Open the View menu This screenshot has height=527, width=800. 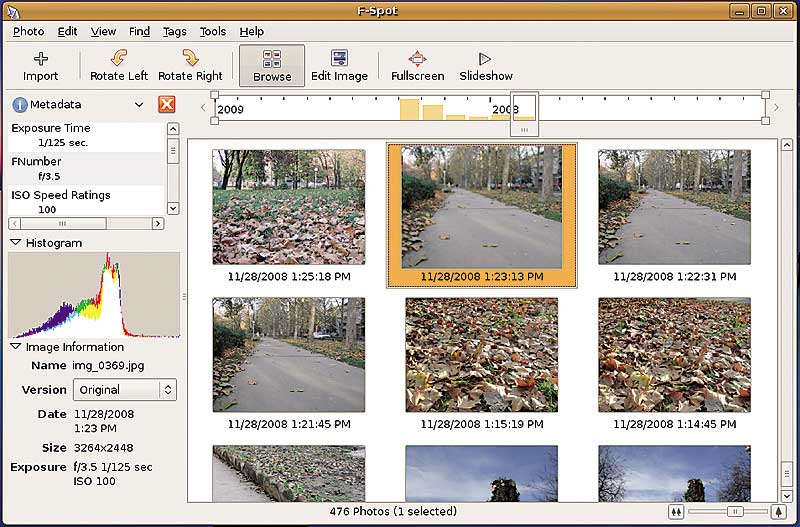tap(104, 32)
